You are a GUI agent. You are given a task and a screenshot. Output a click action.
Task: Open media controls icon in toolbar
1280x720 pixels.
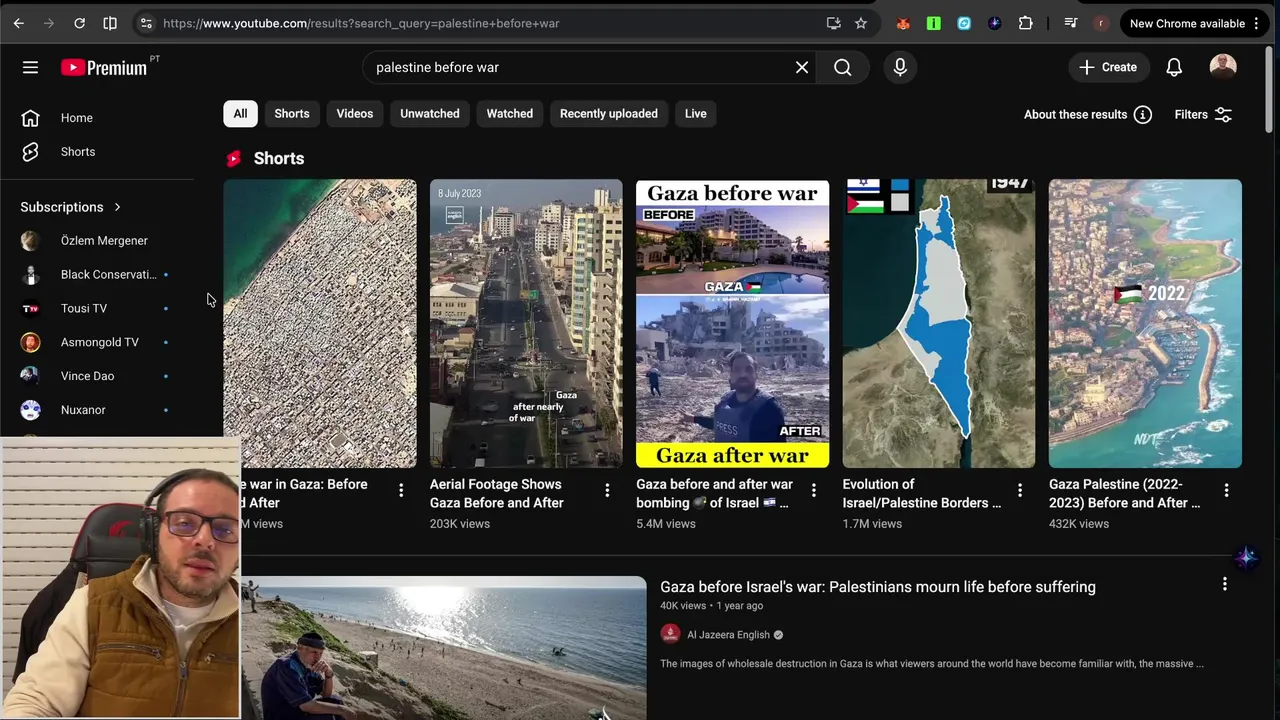(x=1070, y=23)
